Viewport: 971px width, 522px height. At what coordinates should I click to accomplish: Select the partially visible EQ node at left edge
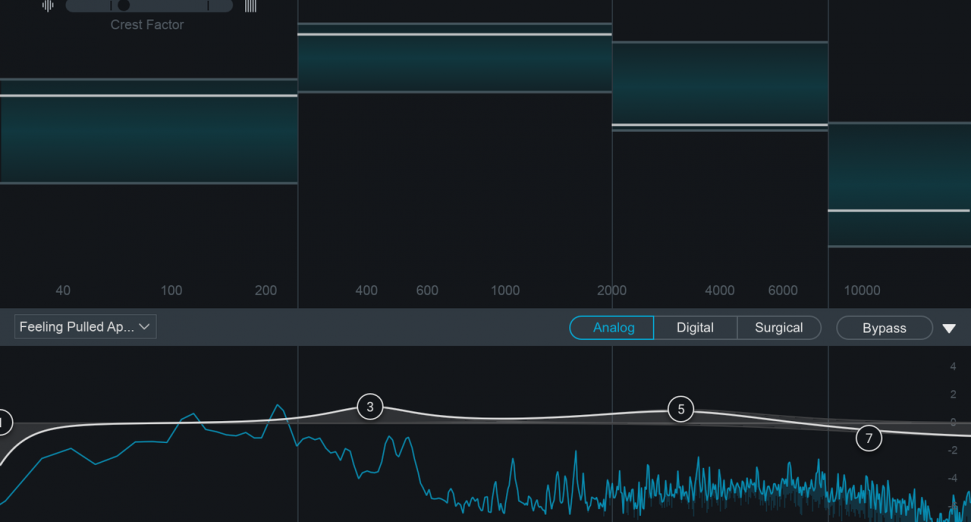[3, 424]
